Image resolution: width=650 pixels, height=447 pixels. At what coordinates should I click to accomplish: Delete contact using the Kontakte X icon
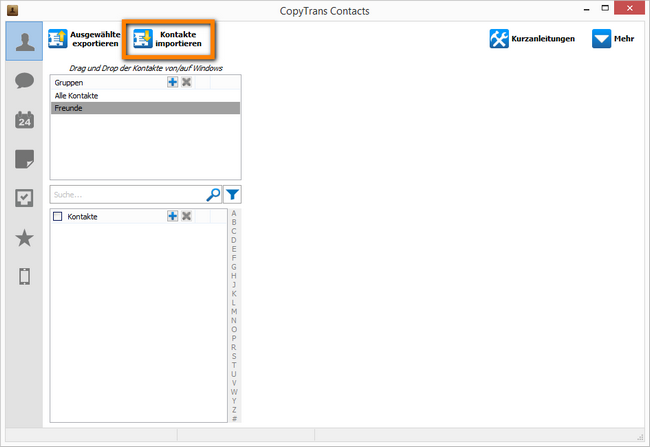pyautogui.click(x=187, y=216)
